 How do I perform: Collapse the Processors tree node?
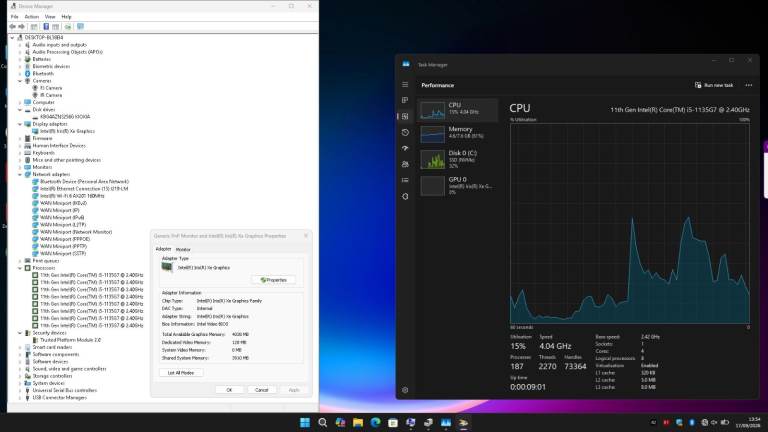point(20,268)
